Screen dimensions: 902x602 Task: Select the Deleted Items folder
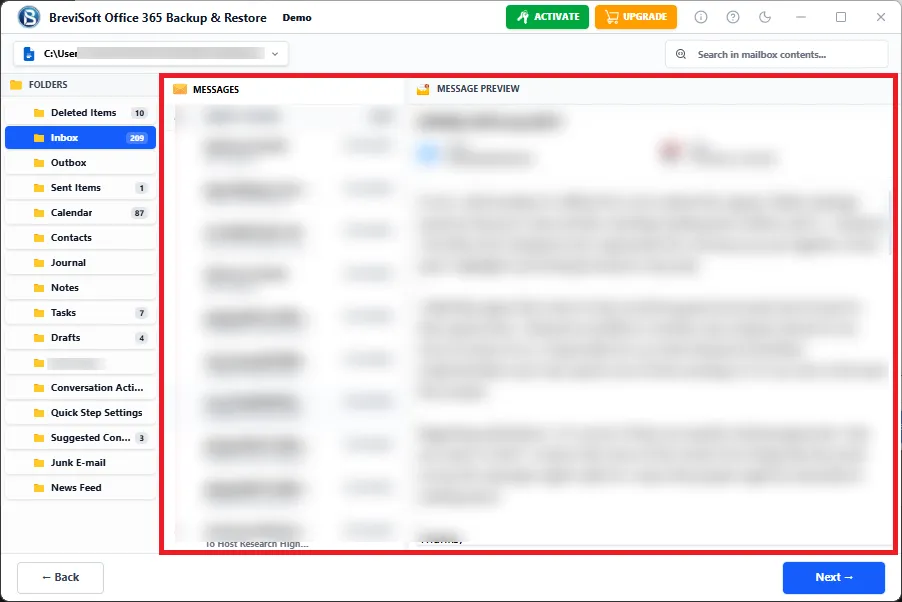(80, 113)
